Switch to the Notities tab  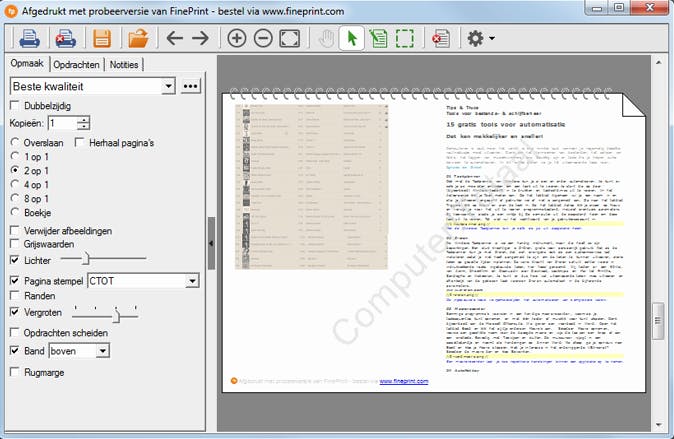pyautogui.click(x=124, y=65)
